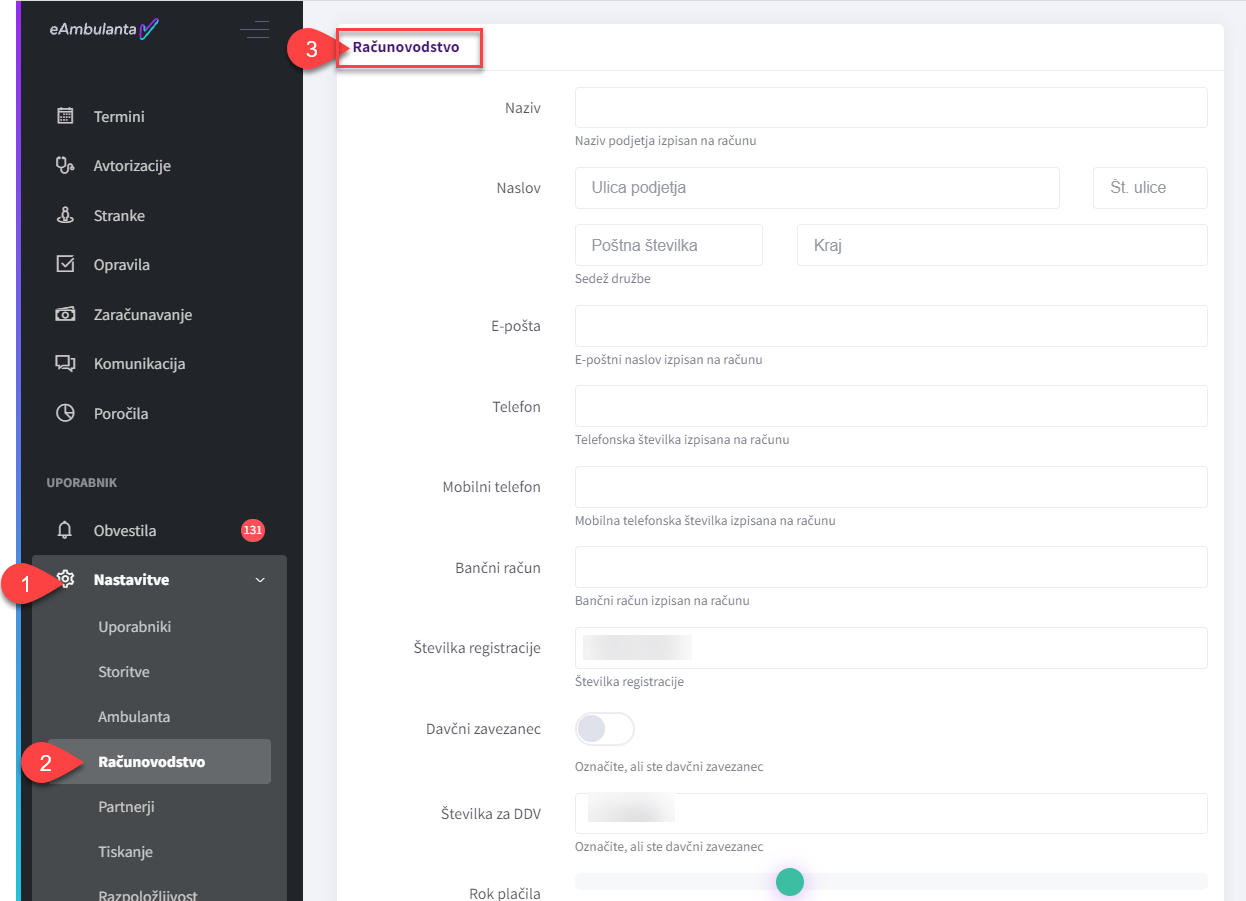Click the Poštna številka field
The height and width of the screenshot is (901, 1246).
pos(668,245)
